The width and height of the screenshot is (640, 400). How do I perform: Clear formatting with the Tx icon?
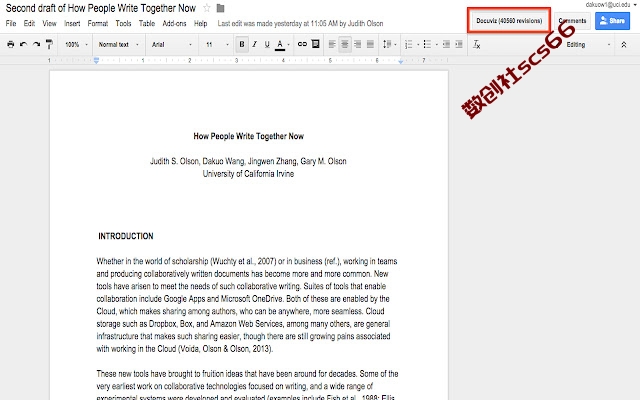pos(476,44)
